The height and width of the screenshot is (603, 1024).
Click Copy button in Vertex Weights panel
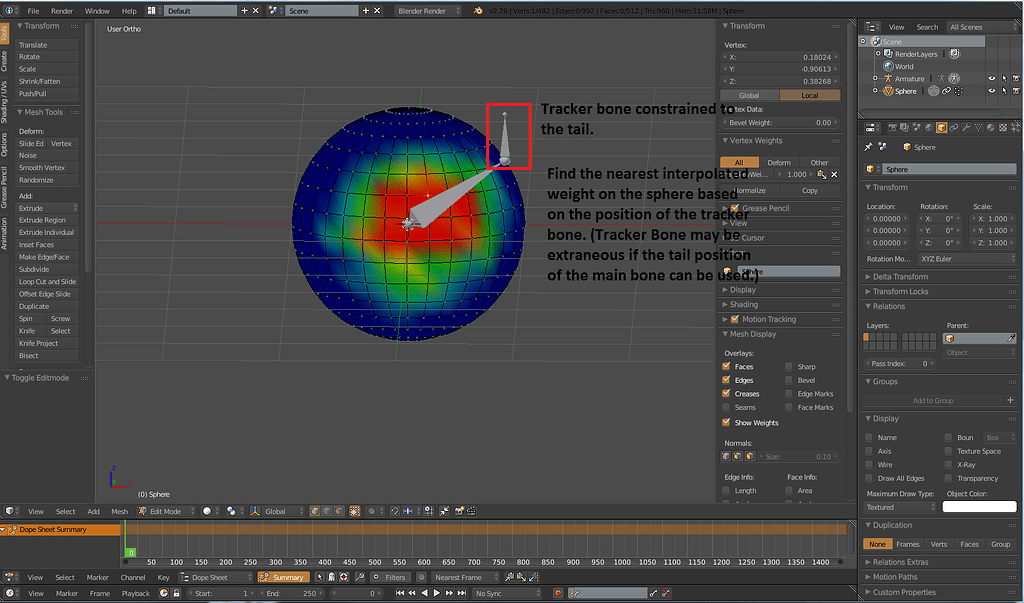click(810, 190)
